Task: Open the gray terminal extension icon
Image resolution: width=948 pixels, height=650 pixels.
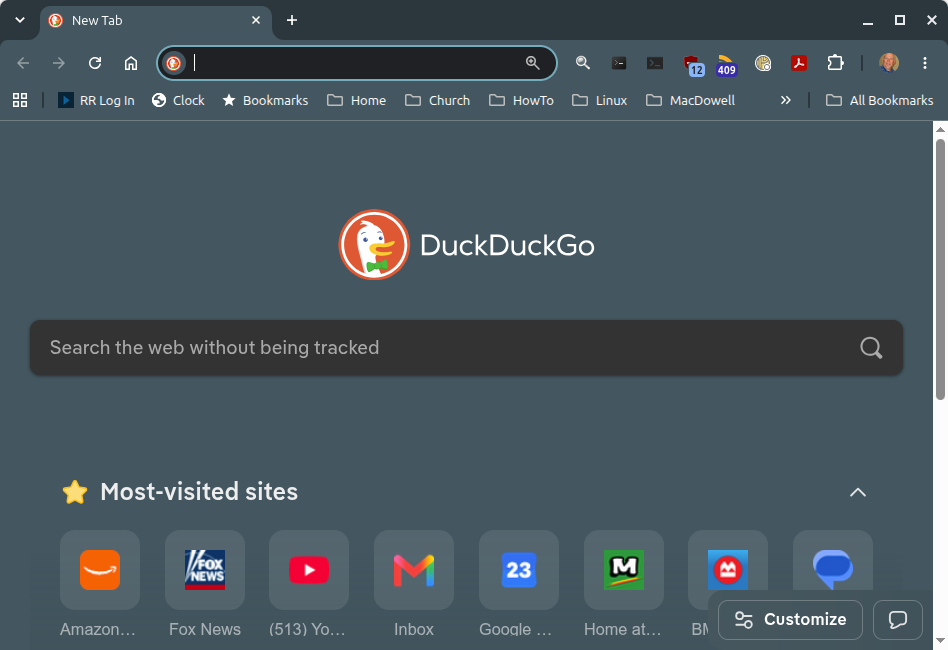Action: [655, 63]
